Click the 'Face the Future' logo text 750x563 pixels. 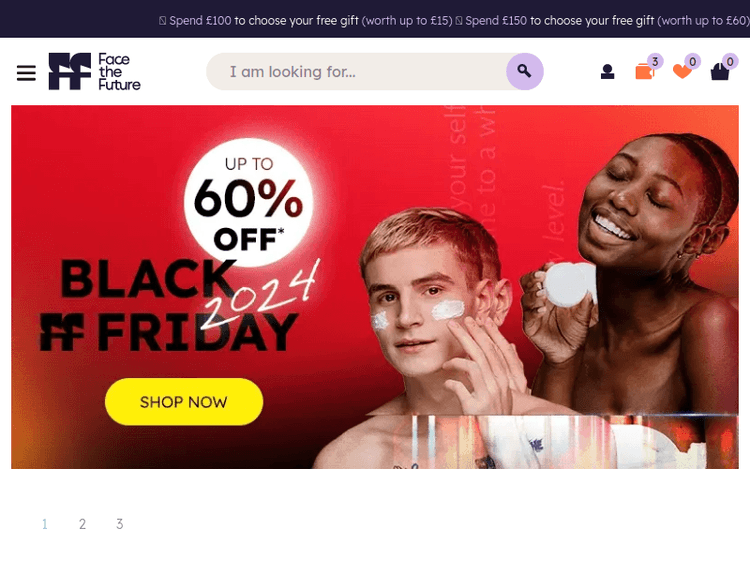[119, 72]
